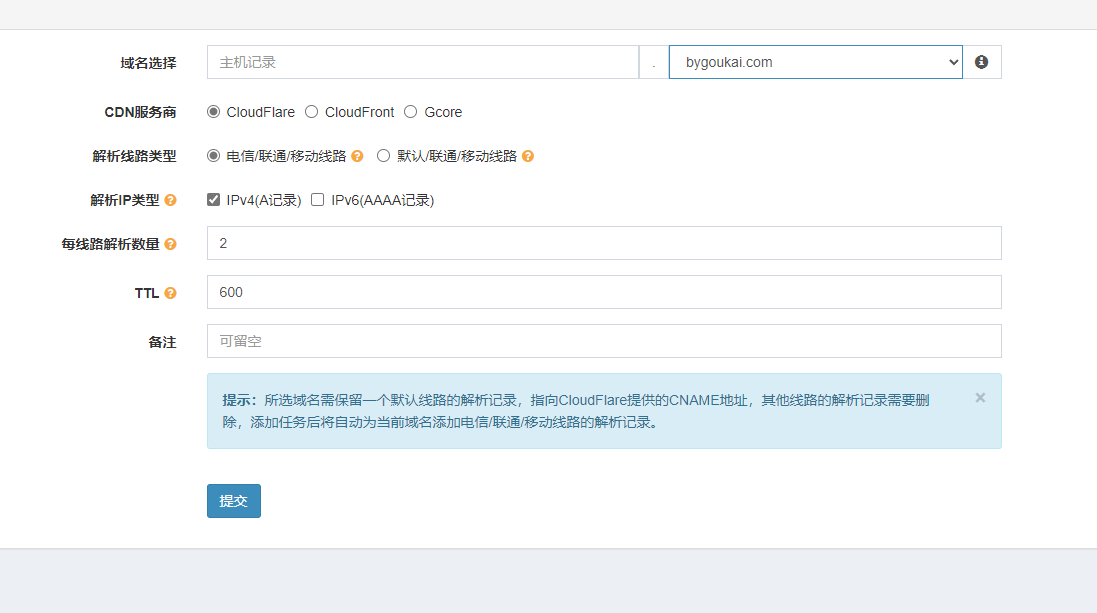Submit the form with 提交 button
The height and width of the screenshot is (613, 1097).
[x=234, y=501]
